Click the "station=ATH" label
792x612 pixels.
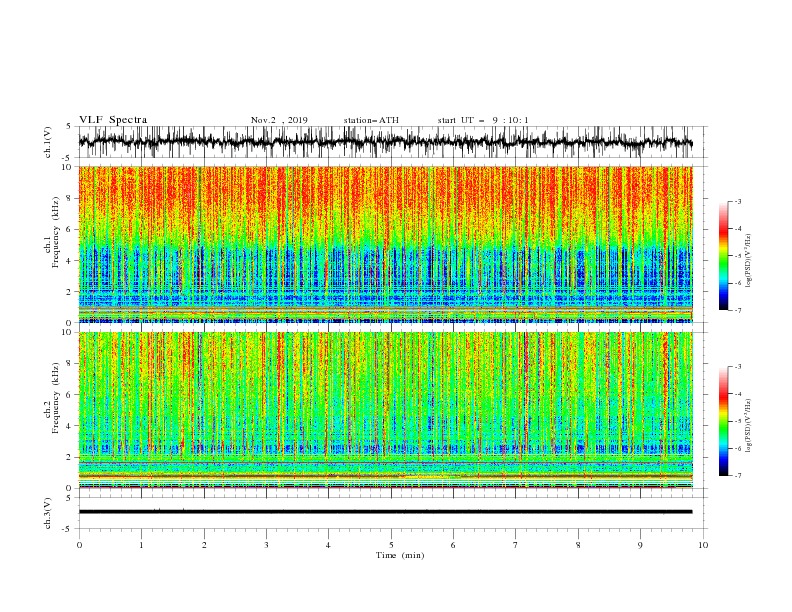(371, 120)
